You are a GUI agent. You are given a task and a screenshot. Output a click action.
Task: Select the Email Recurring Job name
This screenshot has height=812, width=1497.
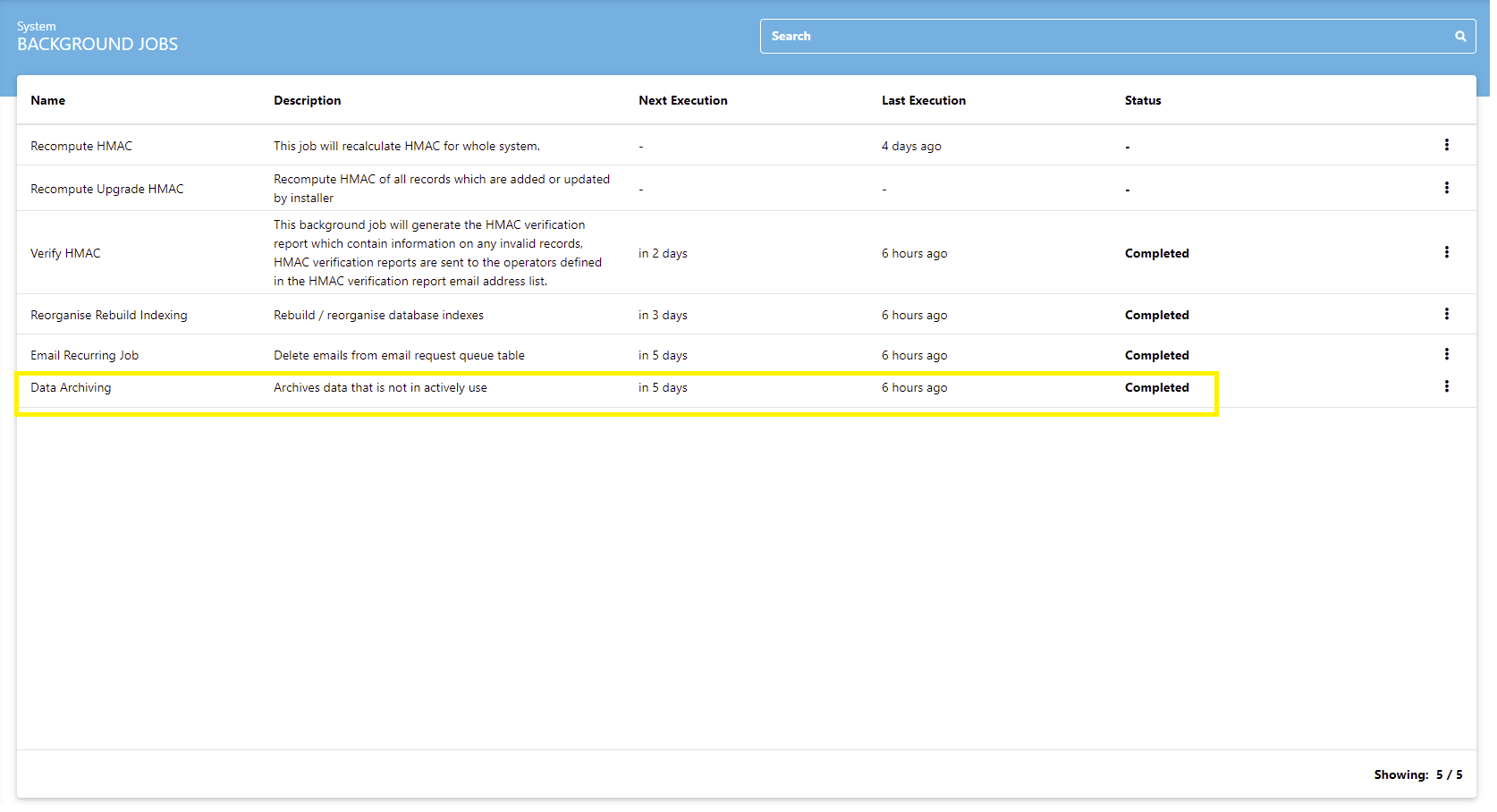click(84, 356)
